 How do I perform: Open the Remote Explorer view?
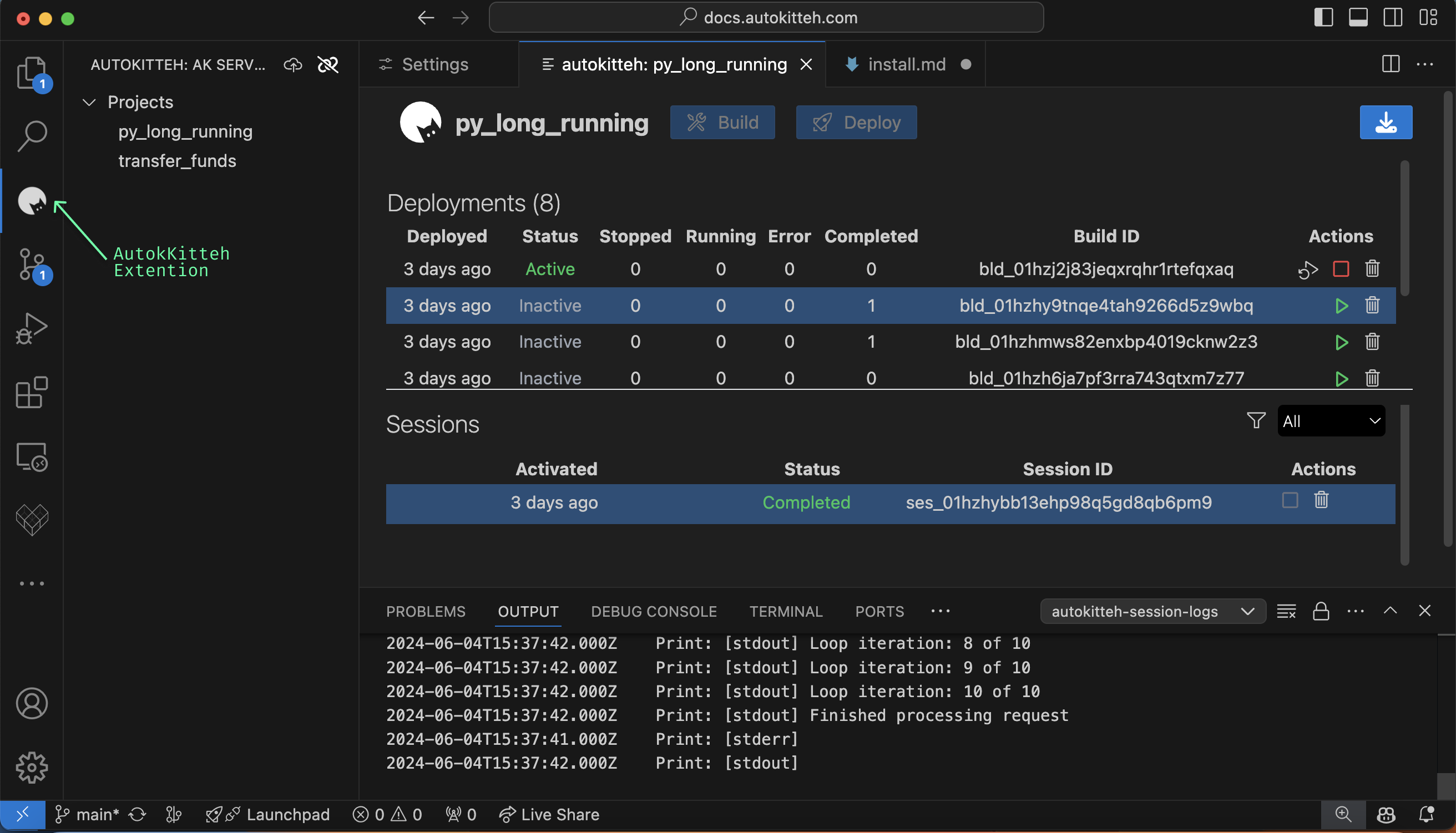pos(32,456)
